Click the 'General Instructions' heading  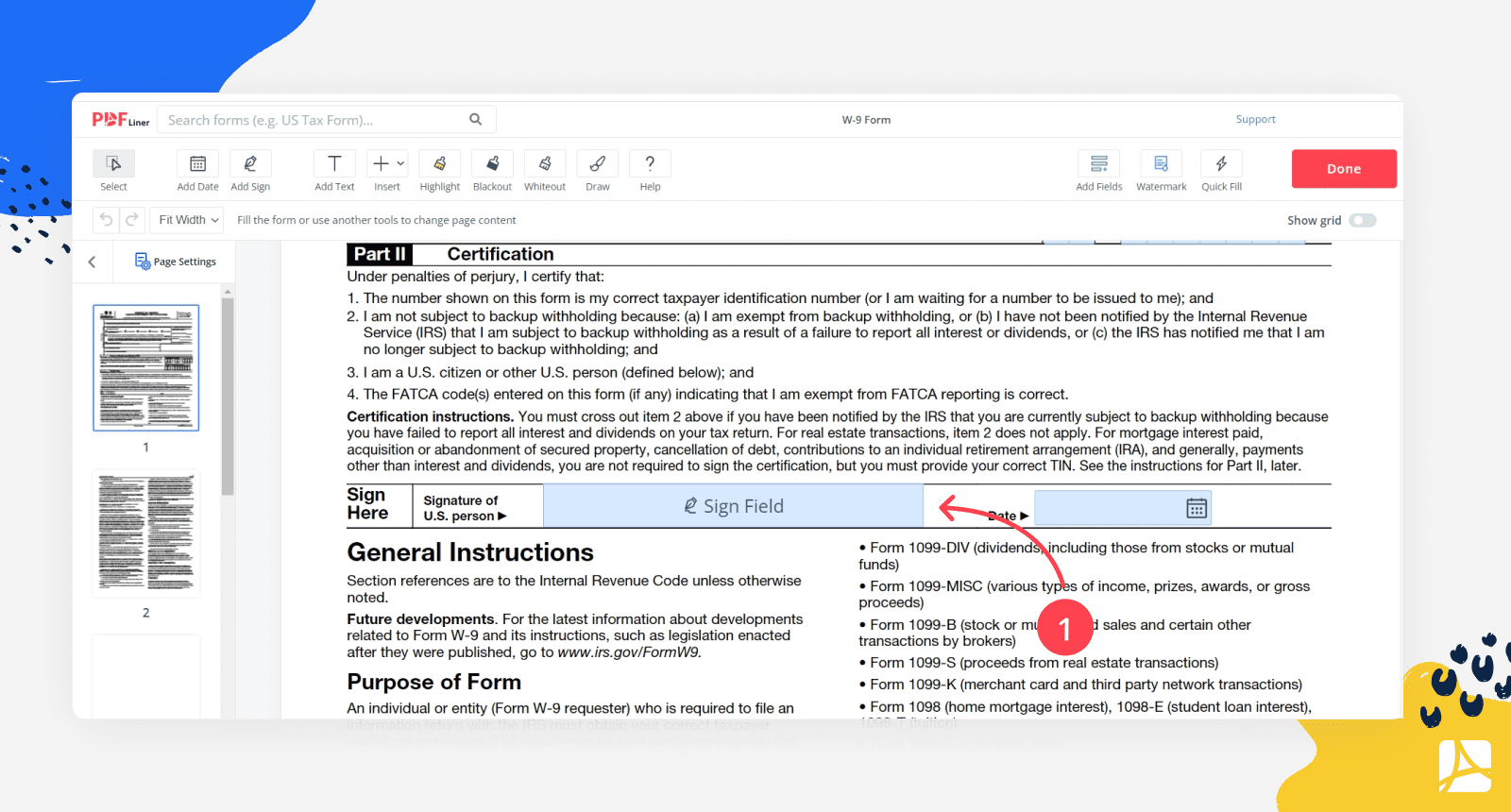470,552
